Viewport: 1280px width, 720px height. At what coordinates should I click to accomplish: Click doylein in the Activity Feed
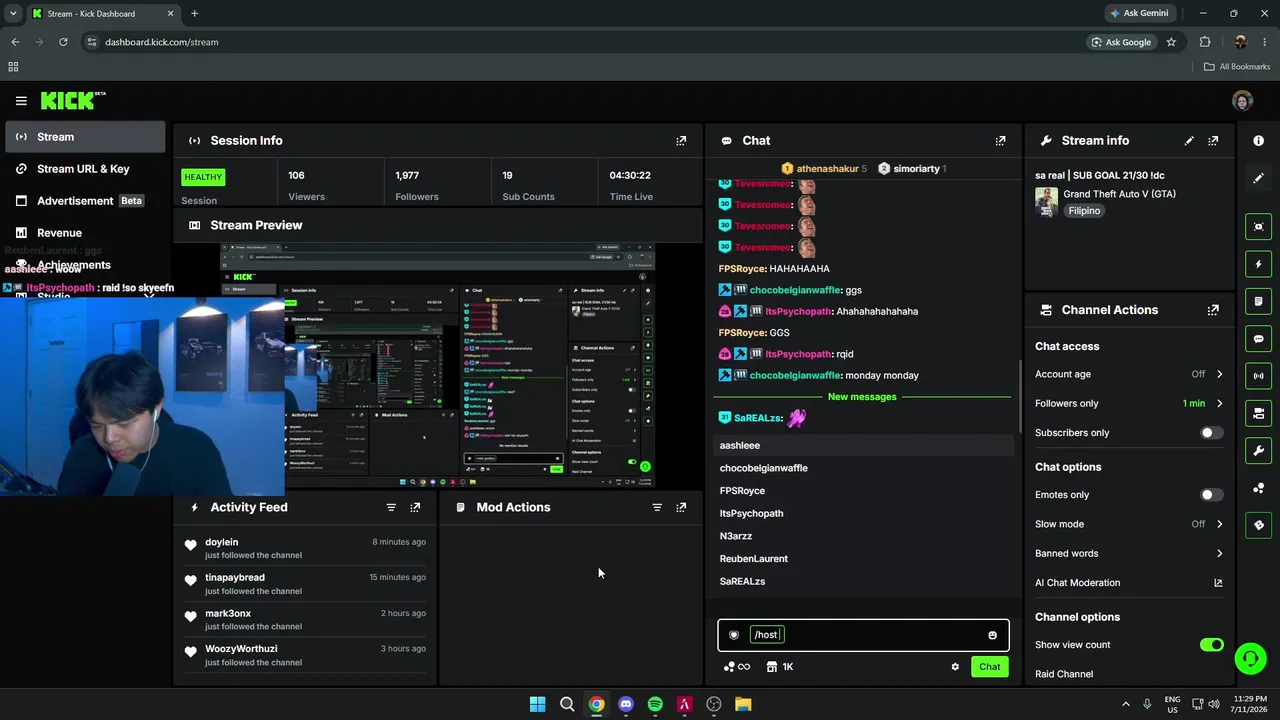pos(221,542)
